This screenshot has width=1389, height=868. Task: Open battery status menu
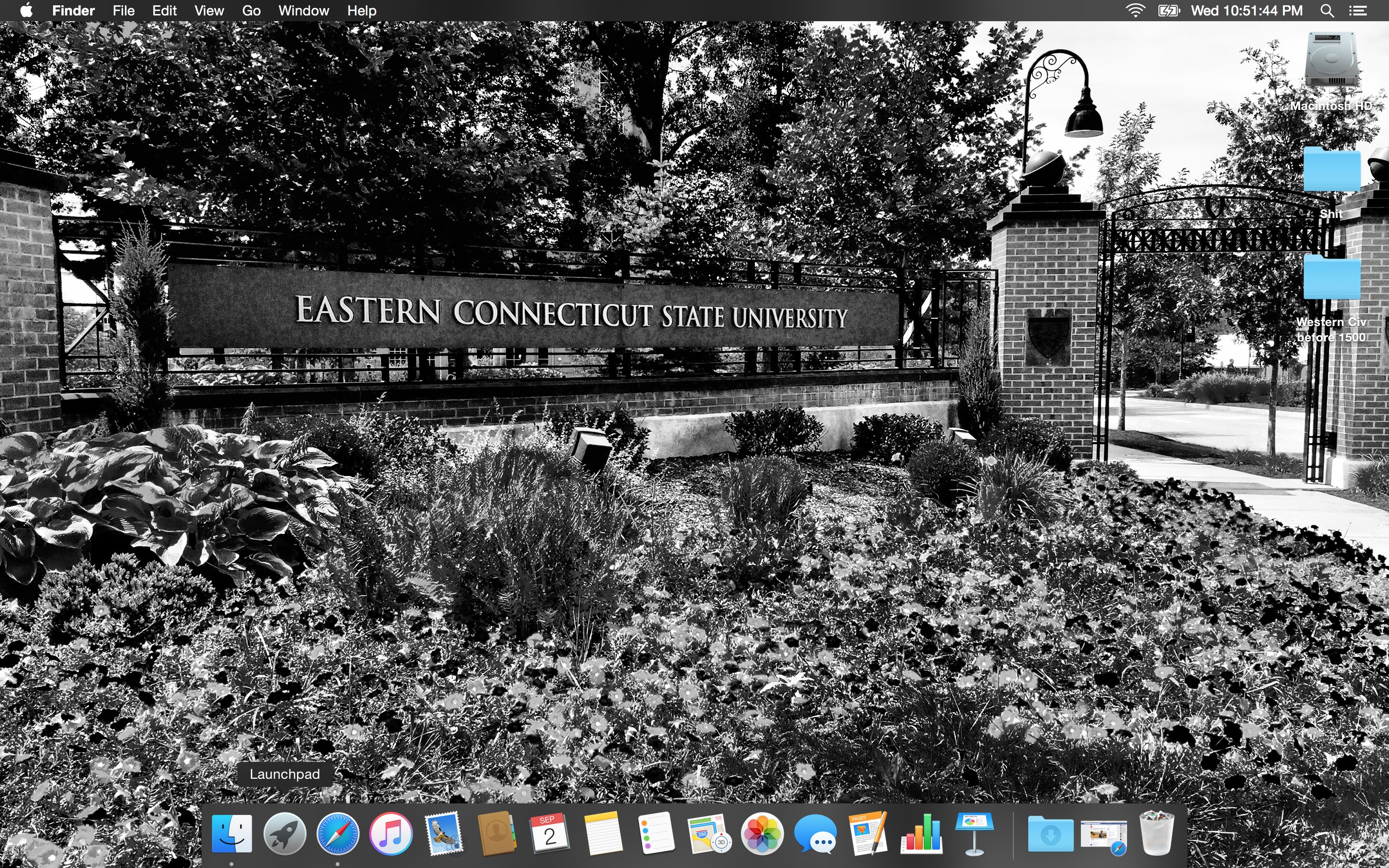pyautogui.click(x=1169, y=10)
